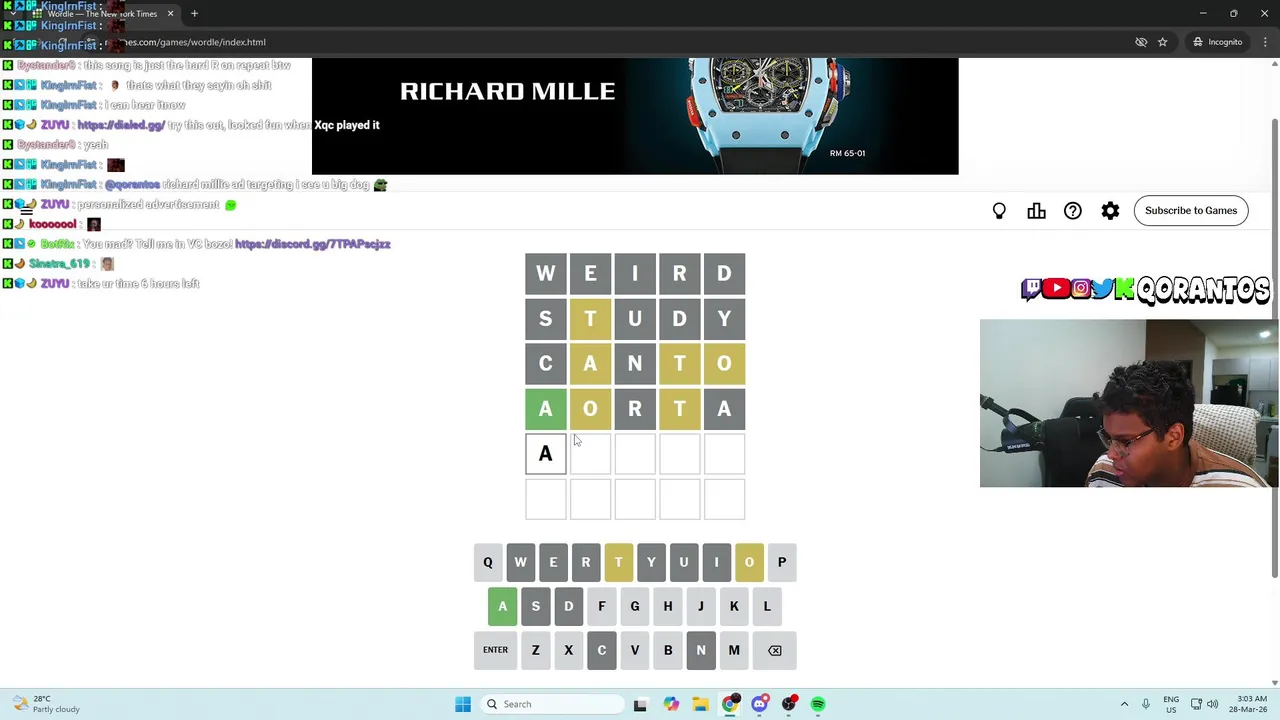Viewport: 1280px width, 720px height.
Task: Click the F key on the keyboard
Action: click(601, 606)
